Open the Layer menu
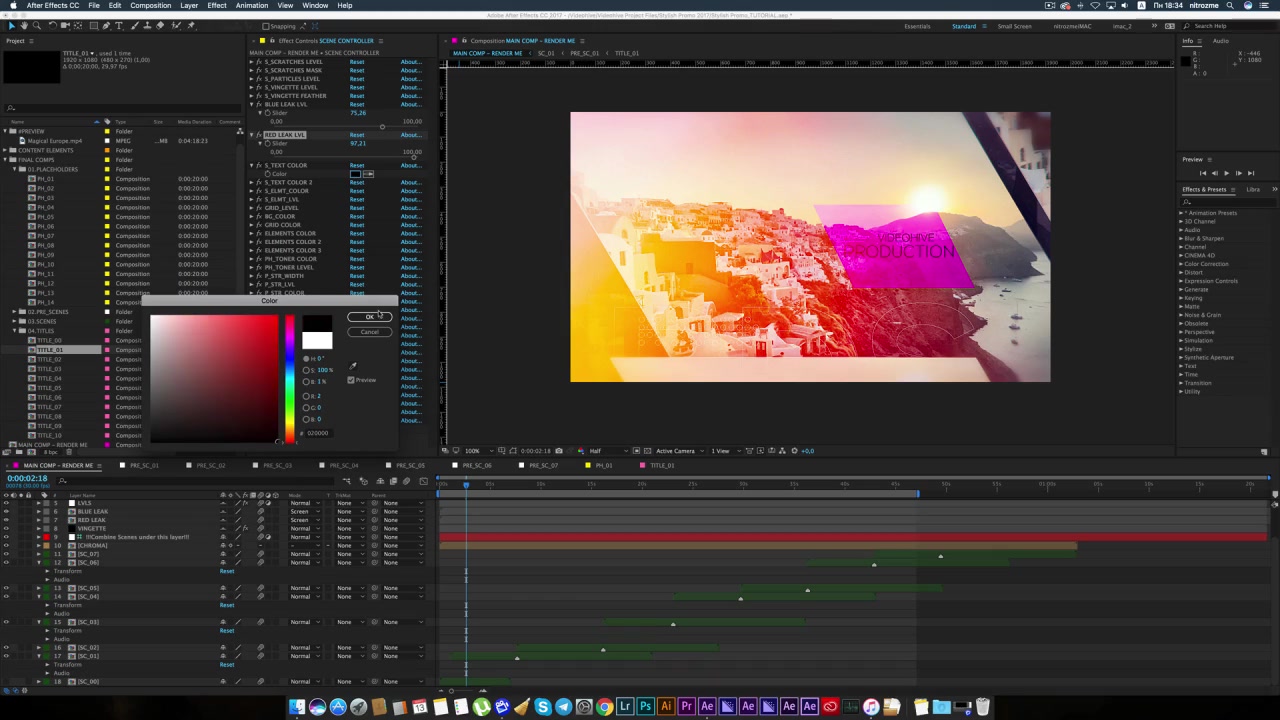This screenshot has width=1280, height=720. pyautogui.click(x=189, y=6)
